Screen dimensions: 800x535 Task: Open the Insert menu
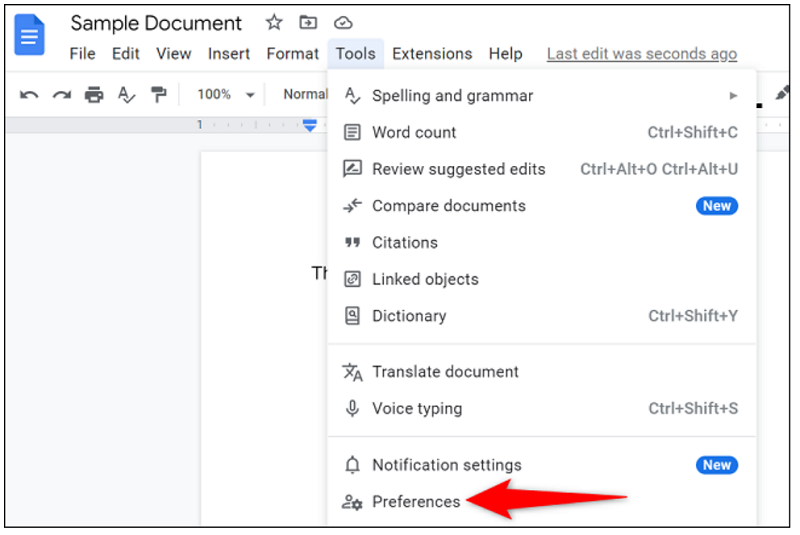click(229, 54)
